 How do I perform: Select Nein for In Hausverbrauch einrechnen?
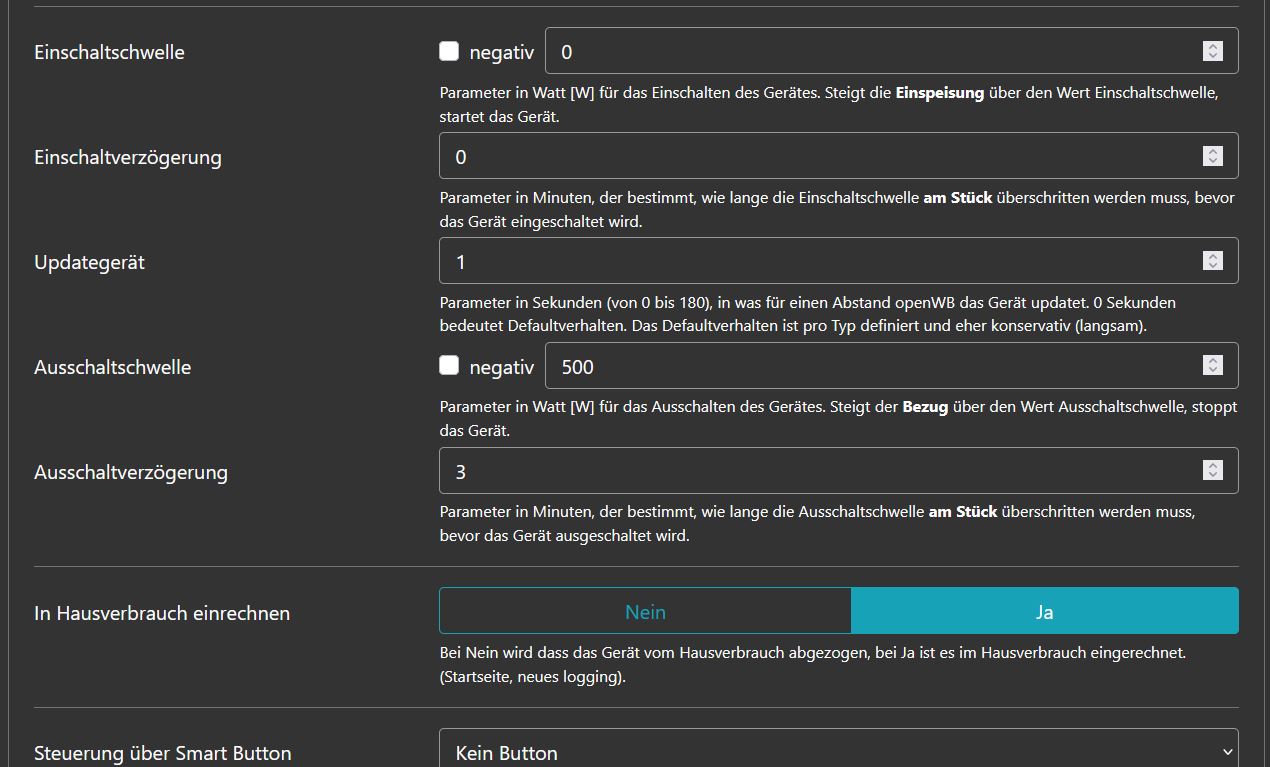pyautogui.click(x=645, y=611)
